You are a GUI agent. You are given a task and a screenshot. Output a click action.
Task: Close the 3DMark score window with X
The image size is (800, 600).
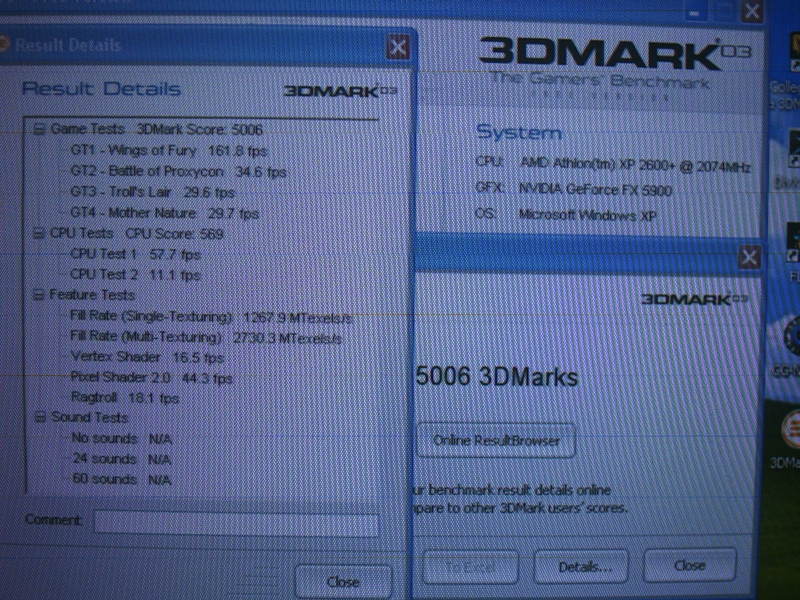point(749,257)
